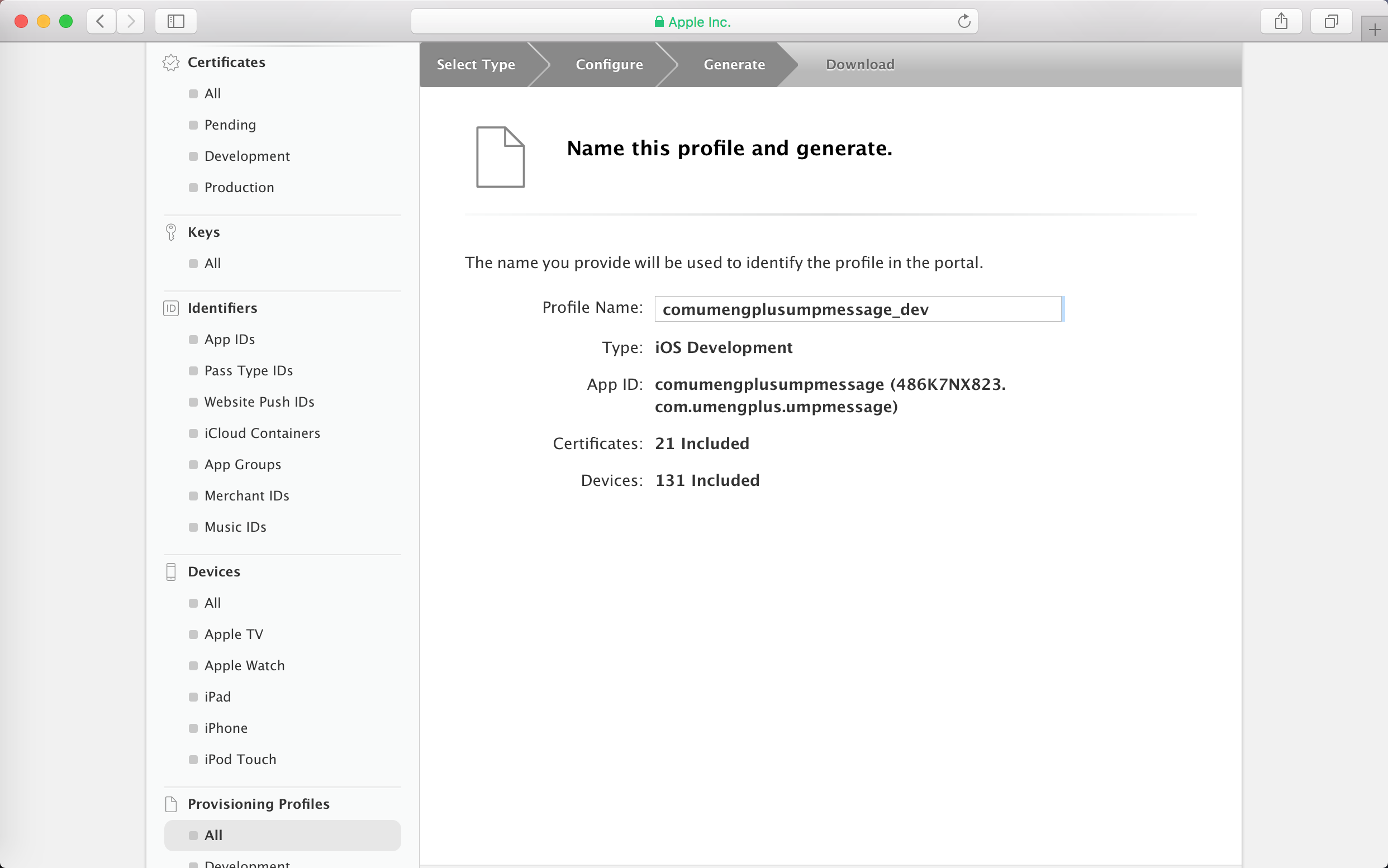Click the 'iOS Development' type value
The height and width of the screenshot is (868, 1388).
(x=724, y=347)
